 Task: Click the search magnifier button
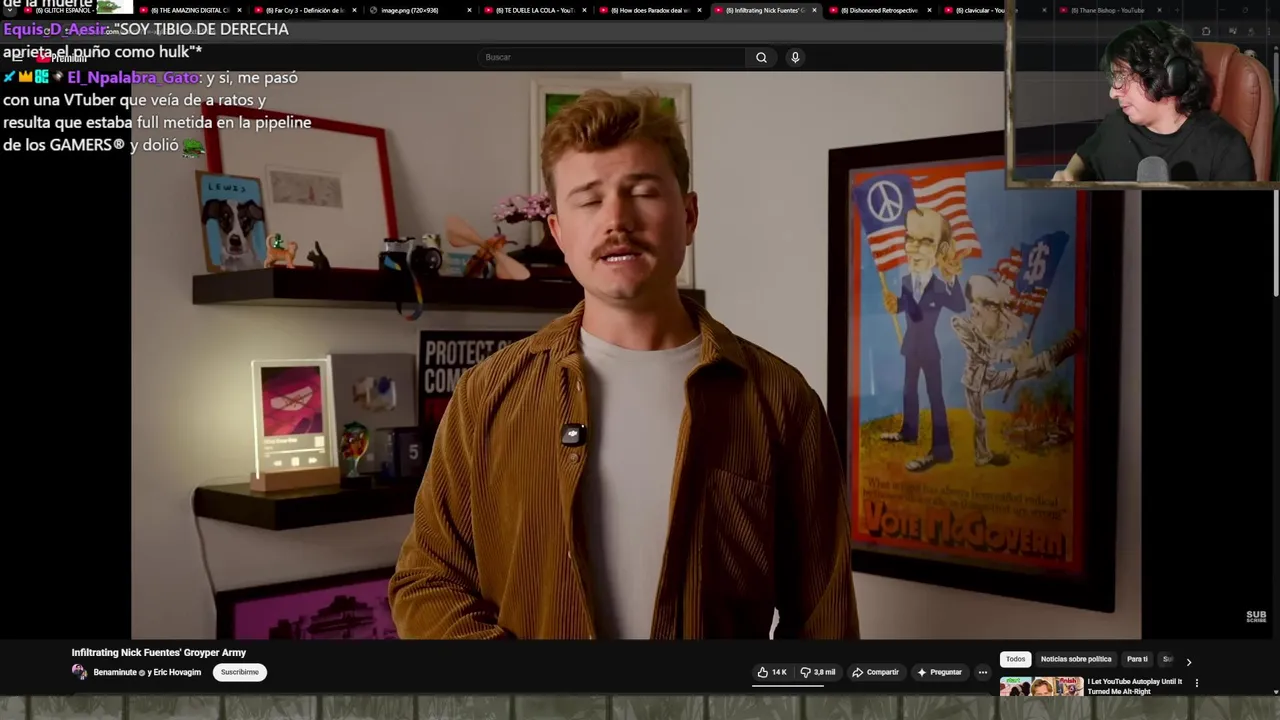(x=761, y=57)
